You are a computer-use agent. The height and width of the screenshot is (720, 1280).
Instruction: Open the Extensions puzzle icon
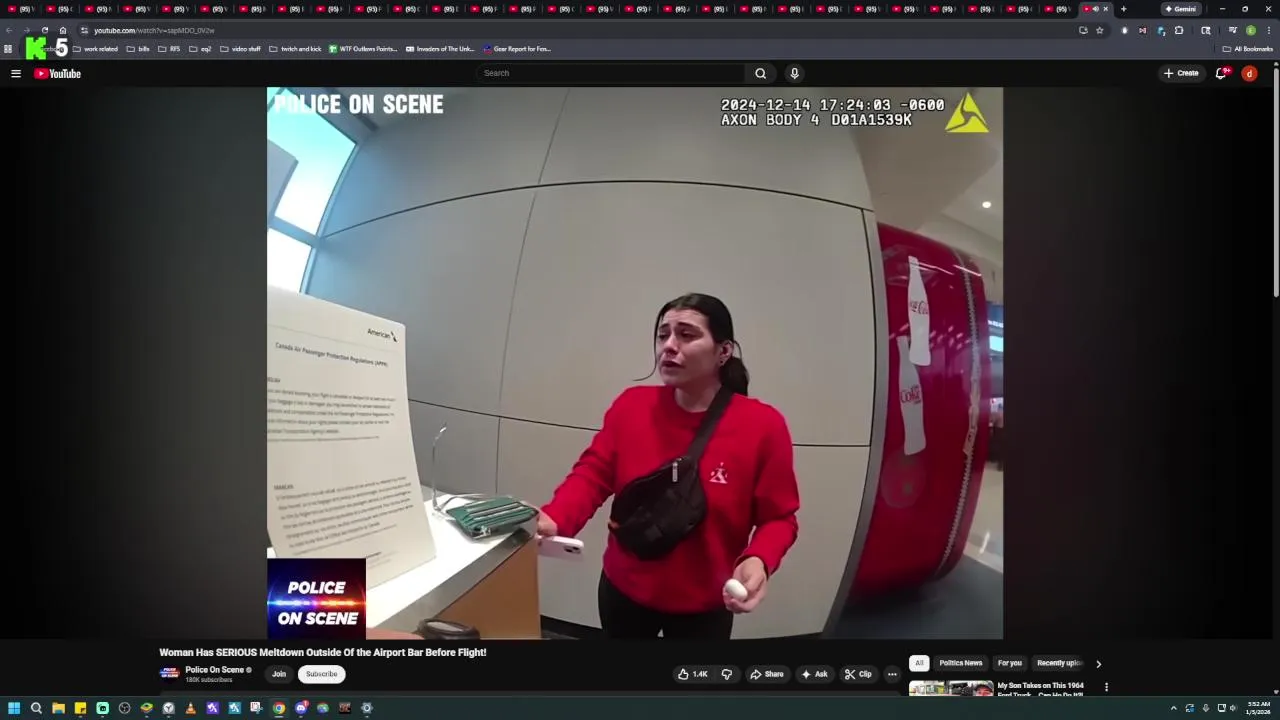[x=1179, y=30]
